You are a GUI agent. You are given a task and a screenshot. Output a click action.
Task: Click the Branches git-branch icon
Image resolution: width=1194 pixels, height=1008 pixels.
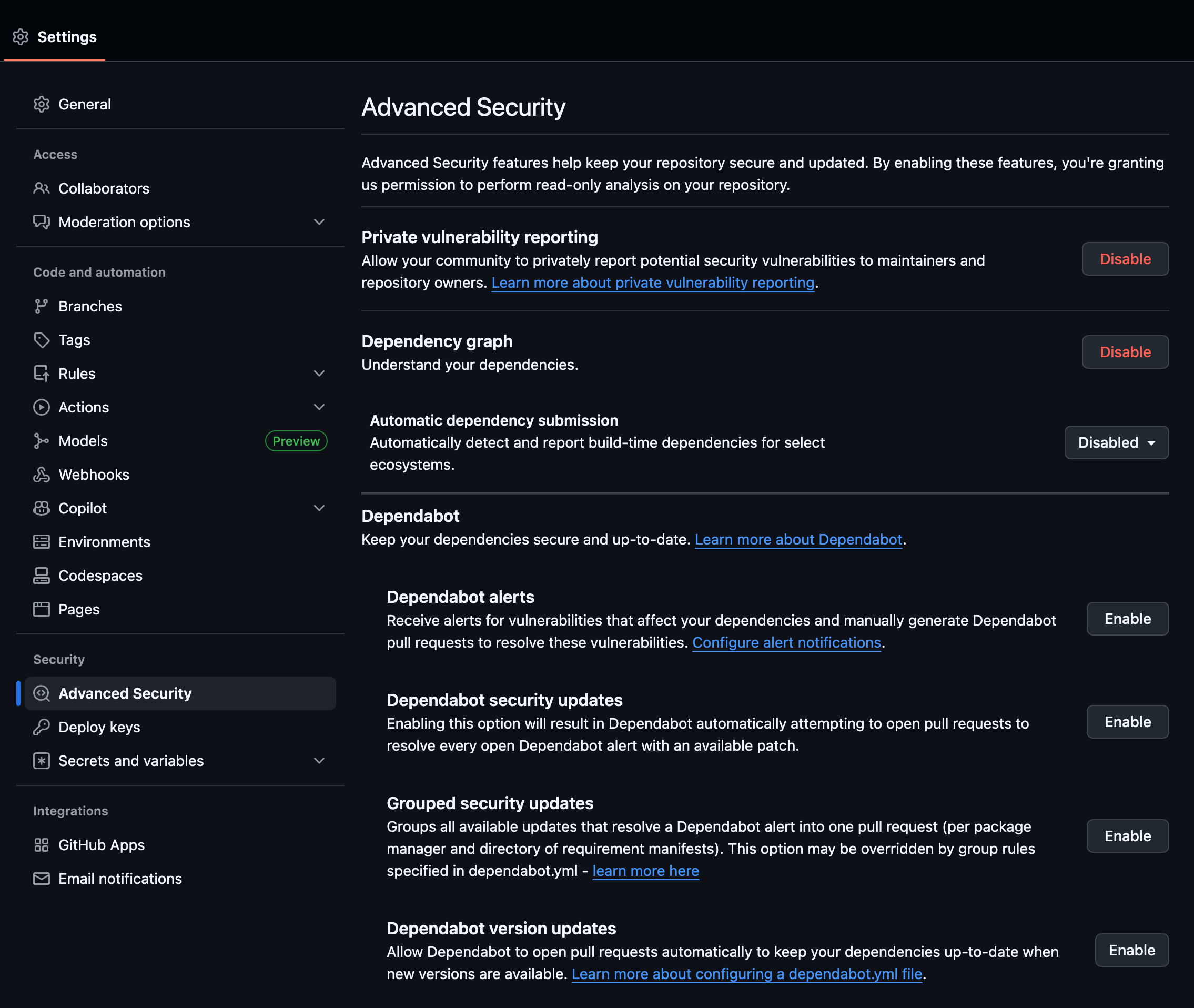pyautogui.click(x=41, y=306)
